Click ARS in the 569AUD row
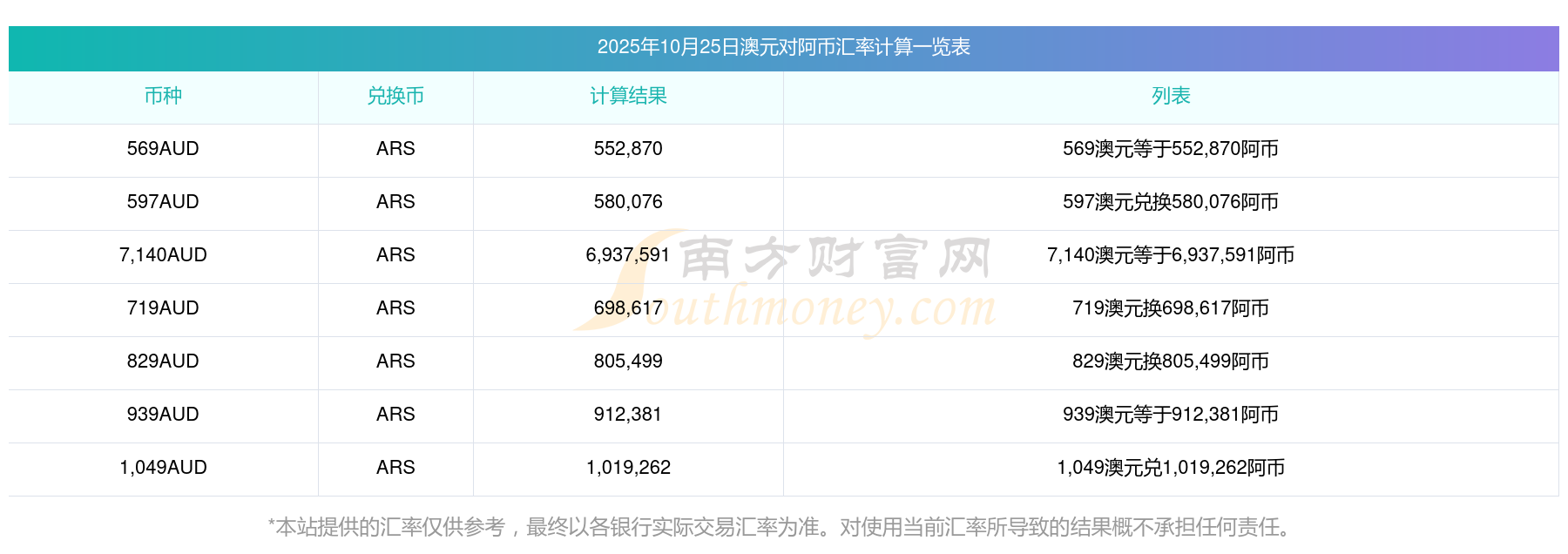 pos(395,149)
